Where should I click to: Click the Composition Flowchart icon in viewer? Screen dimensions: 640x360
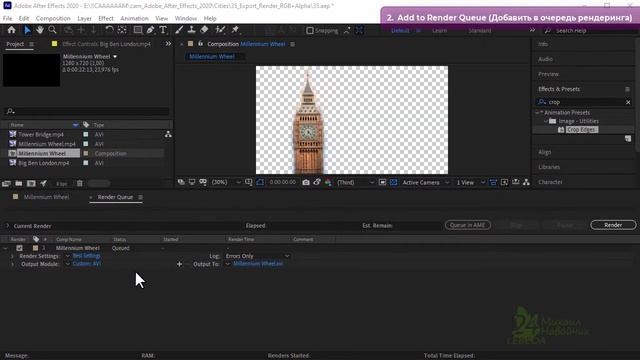[x=526, y=182]
